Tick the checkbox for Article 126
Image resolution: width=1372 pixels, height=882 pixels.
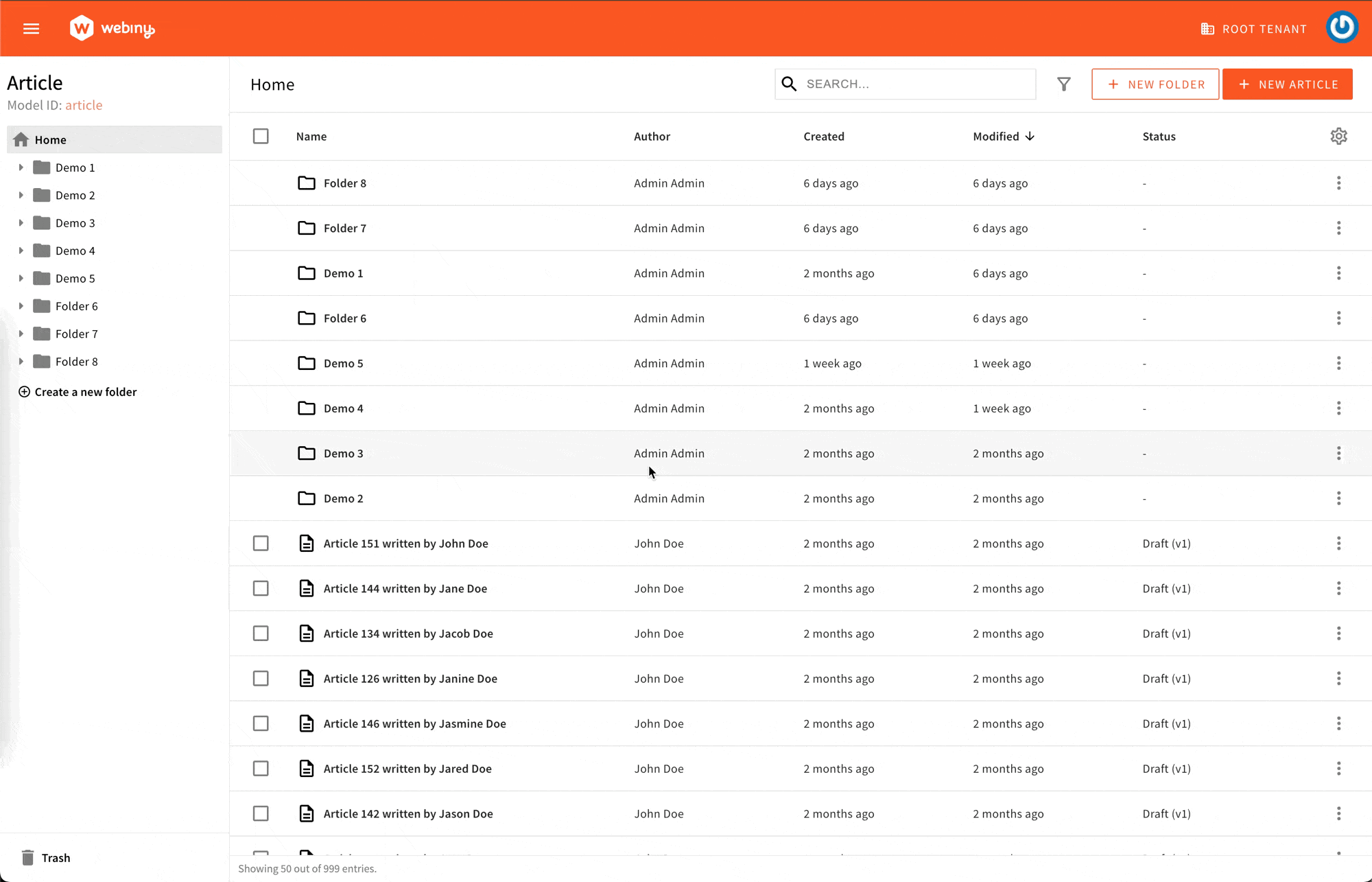click(x=261, y=678)
